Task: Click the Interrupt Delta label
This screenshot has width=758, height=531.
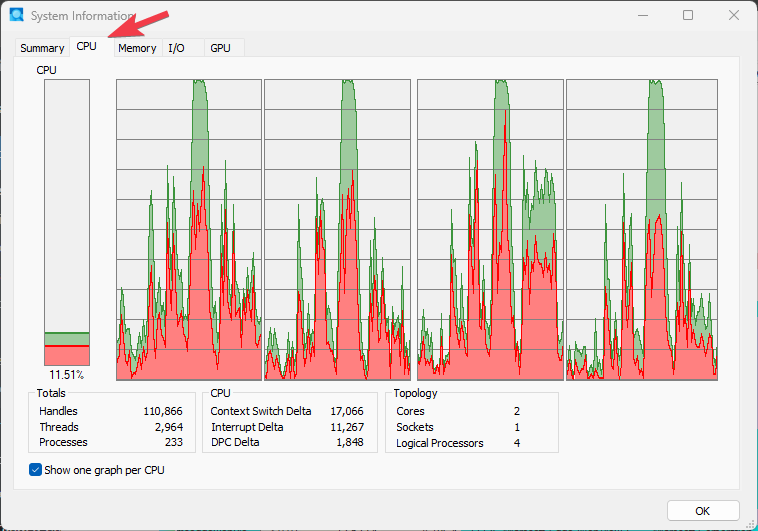Action: click(x=247, y=427)
